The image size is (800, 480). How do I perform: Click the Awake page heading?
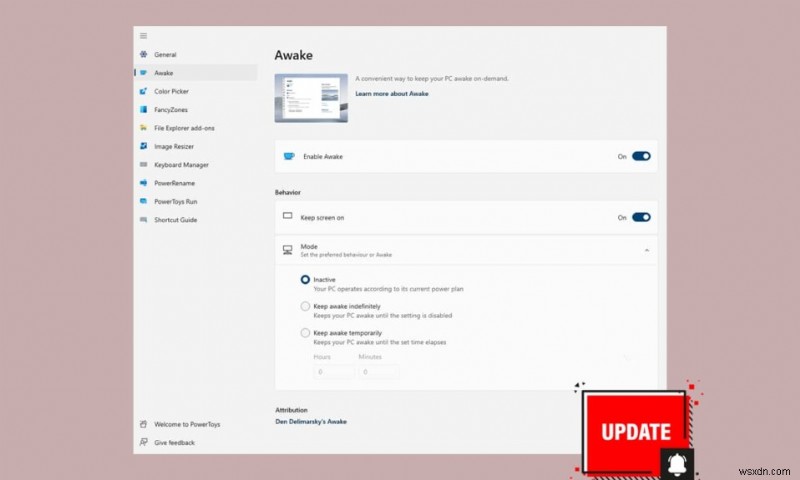[x=293, y=55]
